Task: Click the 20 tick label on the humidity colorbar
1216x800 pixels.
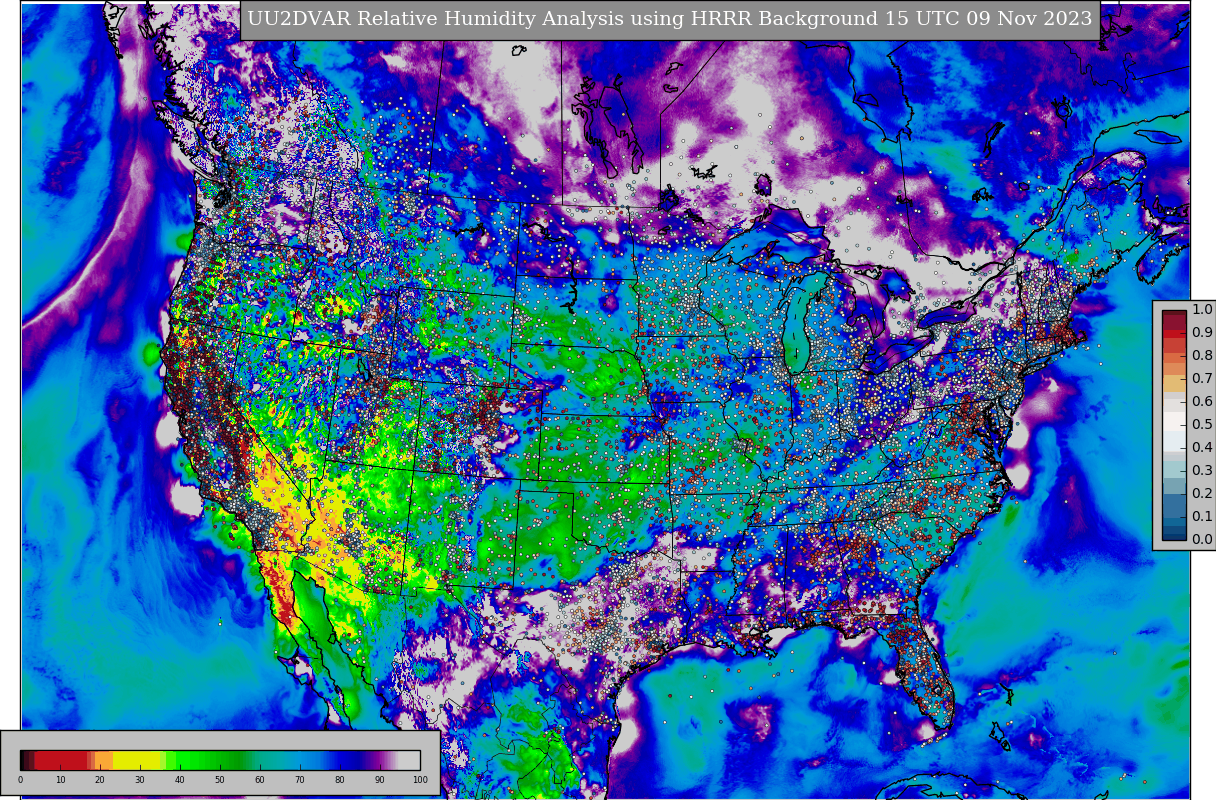Action: click(x=100, y=780)
